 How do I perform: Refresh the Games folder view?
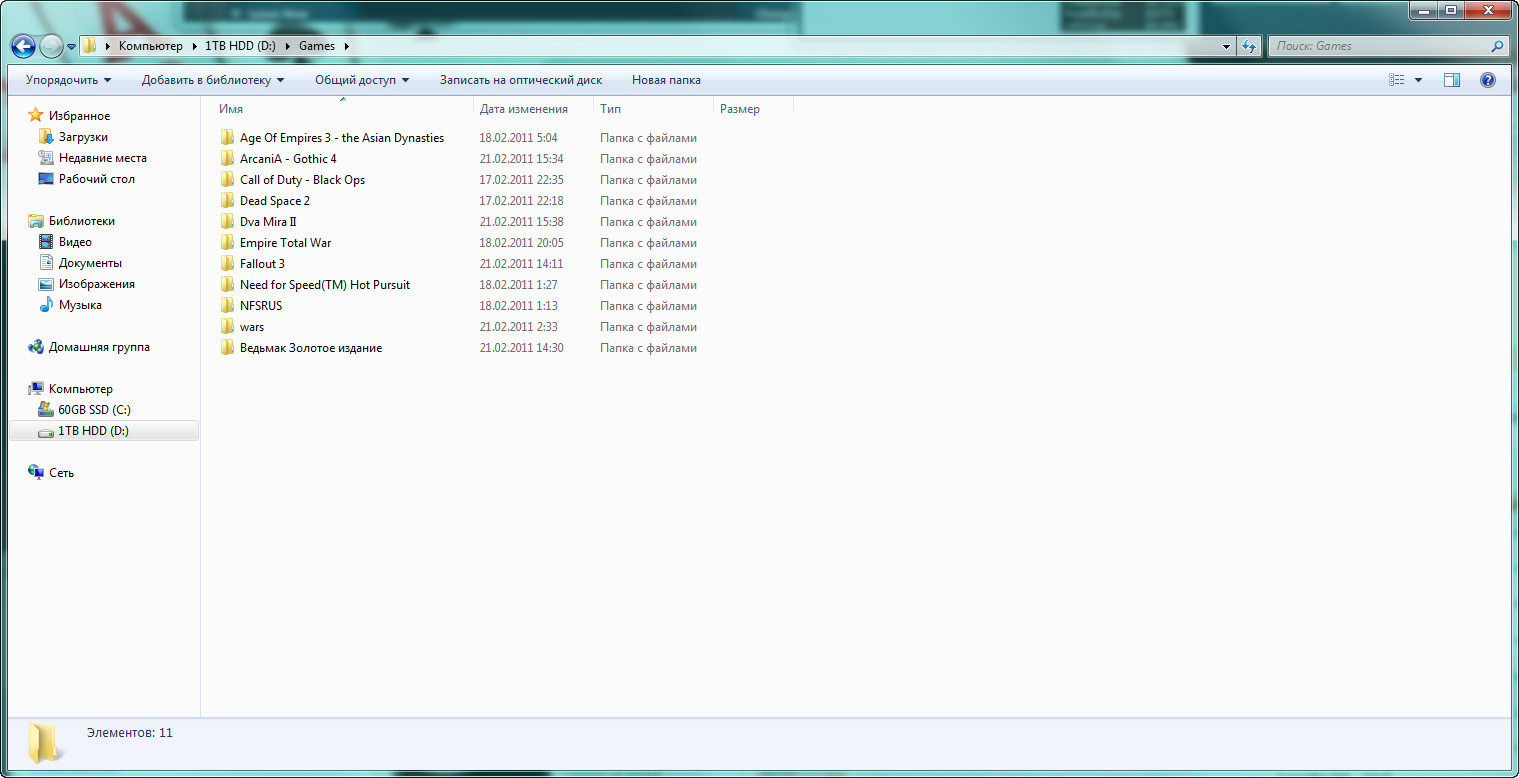pos(1249,46)
